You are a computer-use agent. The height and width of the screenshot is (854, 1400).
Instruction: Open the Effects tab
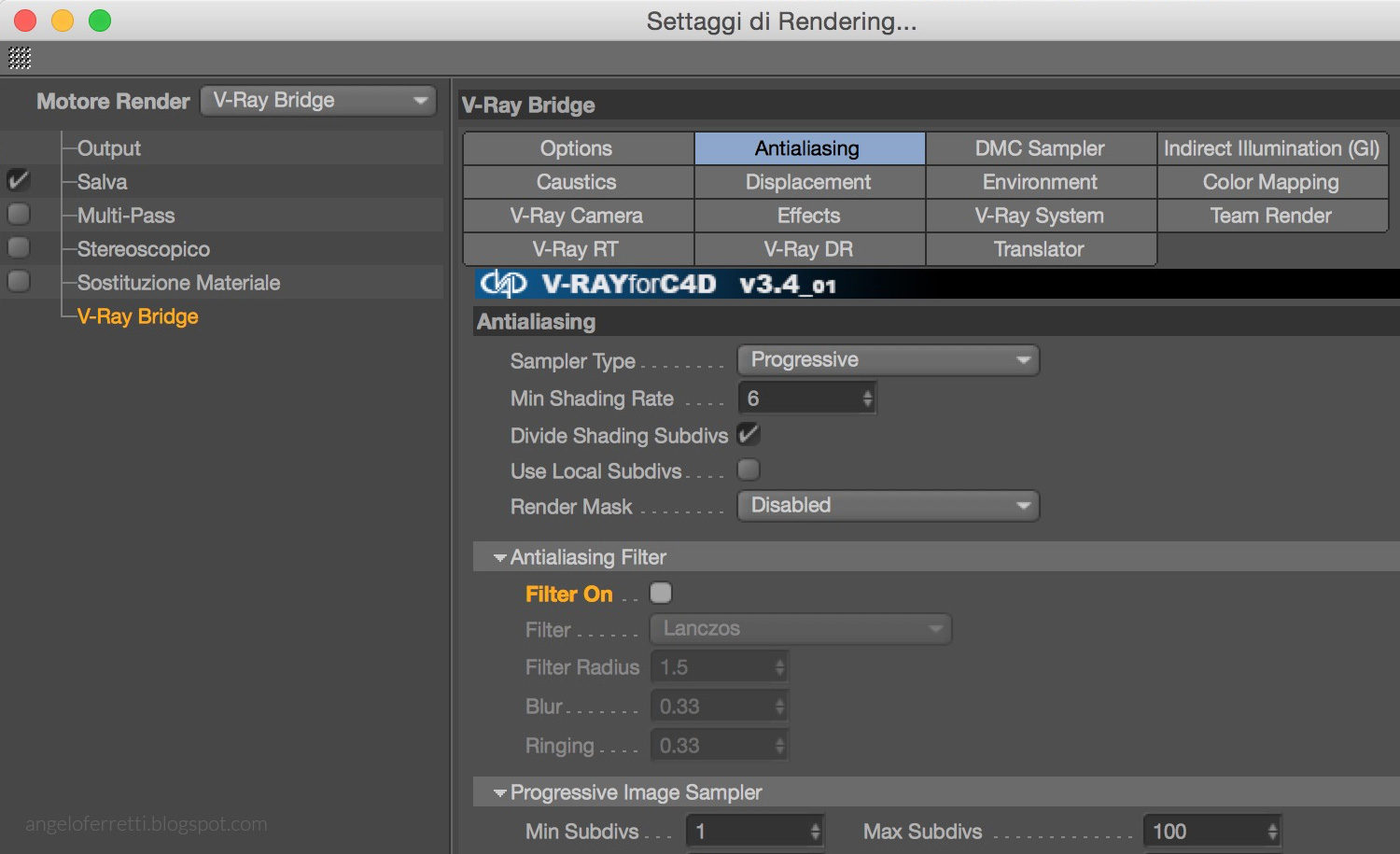[x=809, y=216]
